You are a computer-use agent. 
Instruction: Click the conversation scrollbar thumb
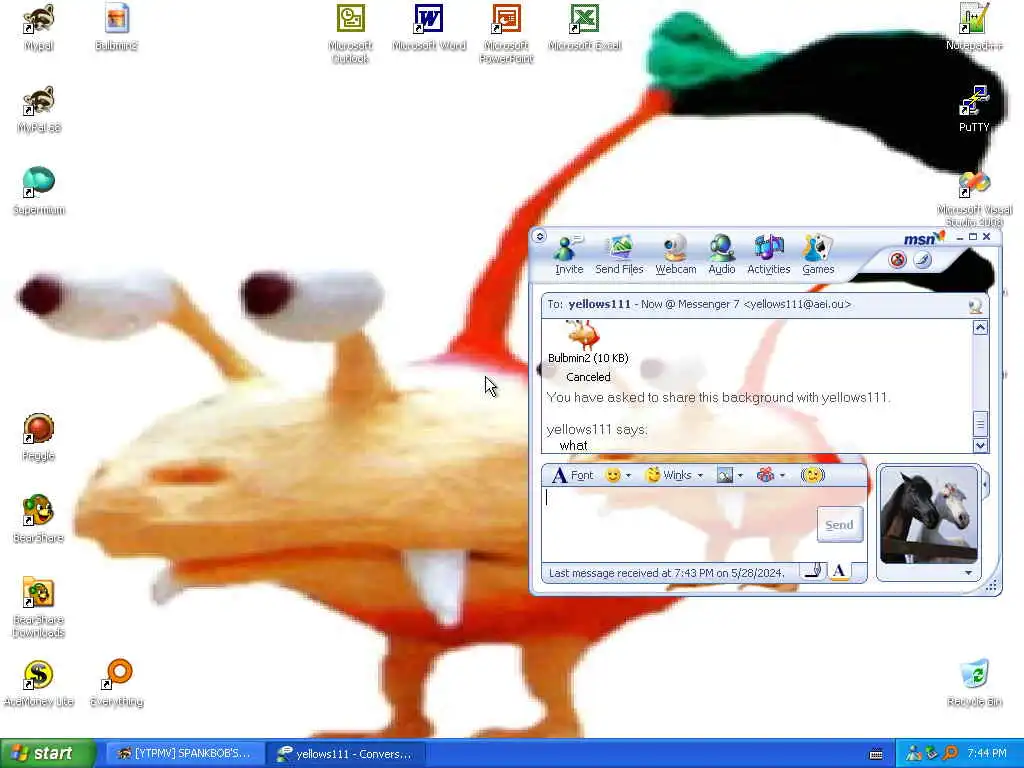pos(980,424)
